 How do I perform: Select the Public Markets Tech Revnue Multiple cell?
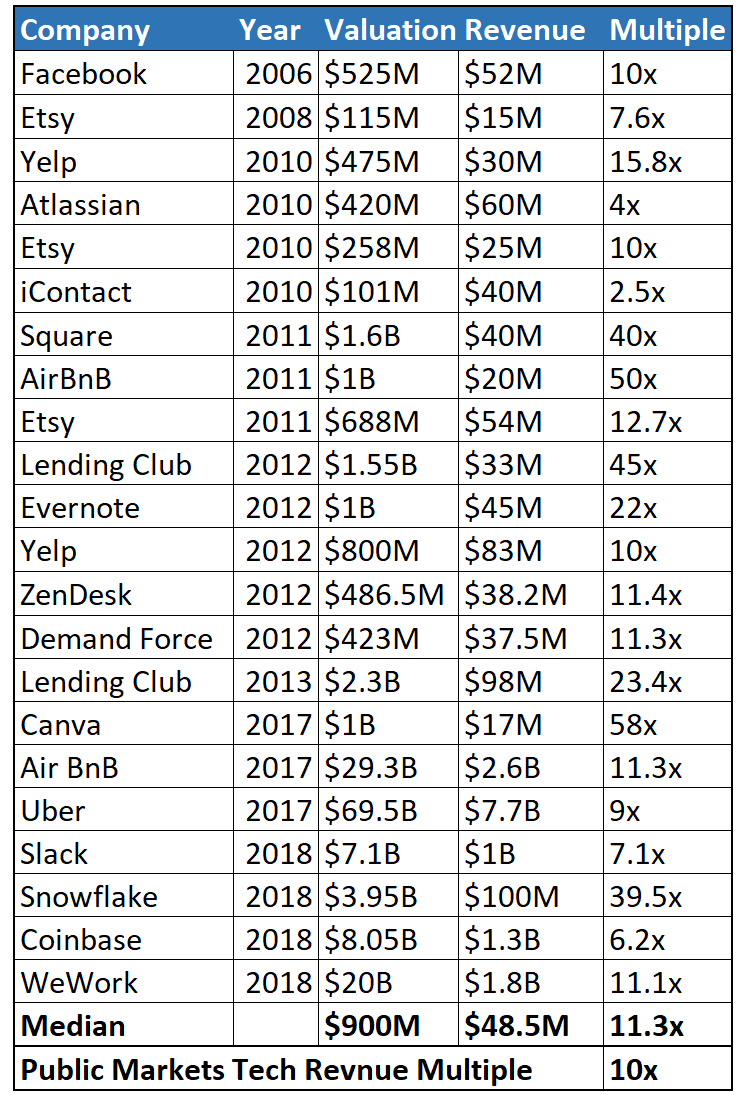pyautogui.click(x=277, y=1070)
